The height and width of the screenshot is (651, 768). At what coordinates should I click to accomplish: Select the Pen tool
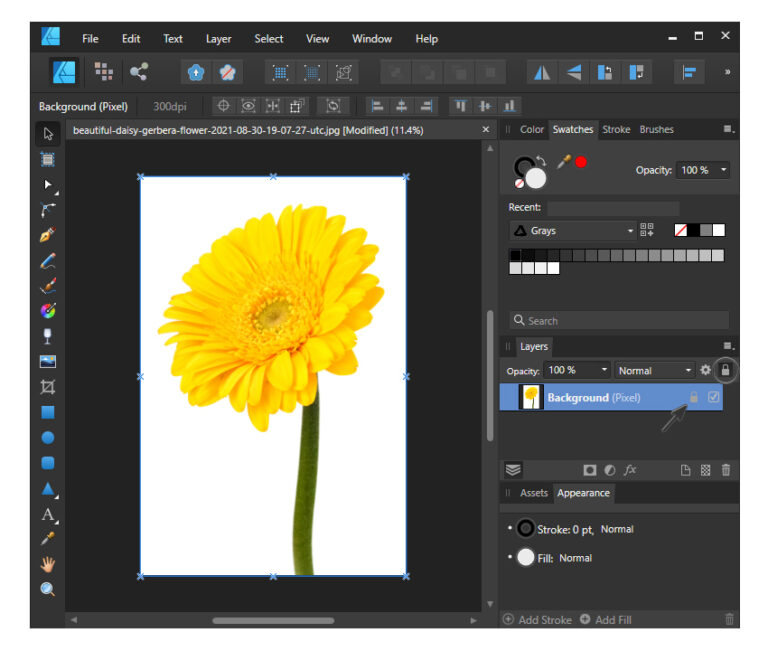pos(48,236)
